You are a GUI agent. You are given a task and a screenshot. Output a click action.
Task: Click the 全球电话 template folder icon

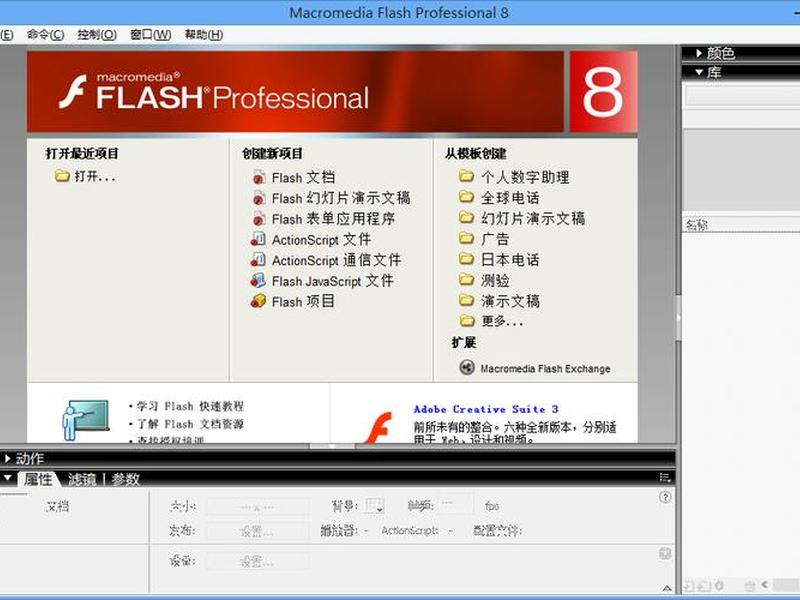click(466, 197)
